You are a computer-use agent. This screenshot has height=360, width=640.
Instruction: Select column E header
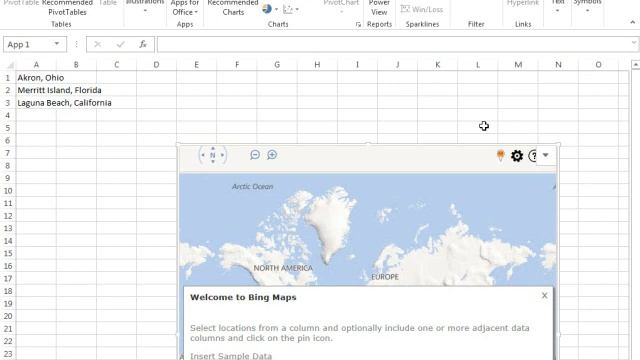tap(196, 65)
